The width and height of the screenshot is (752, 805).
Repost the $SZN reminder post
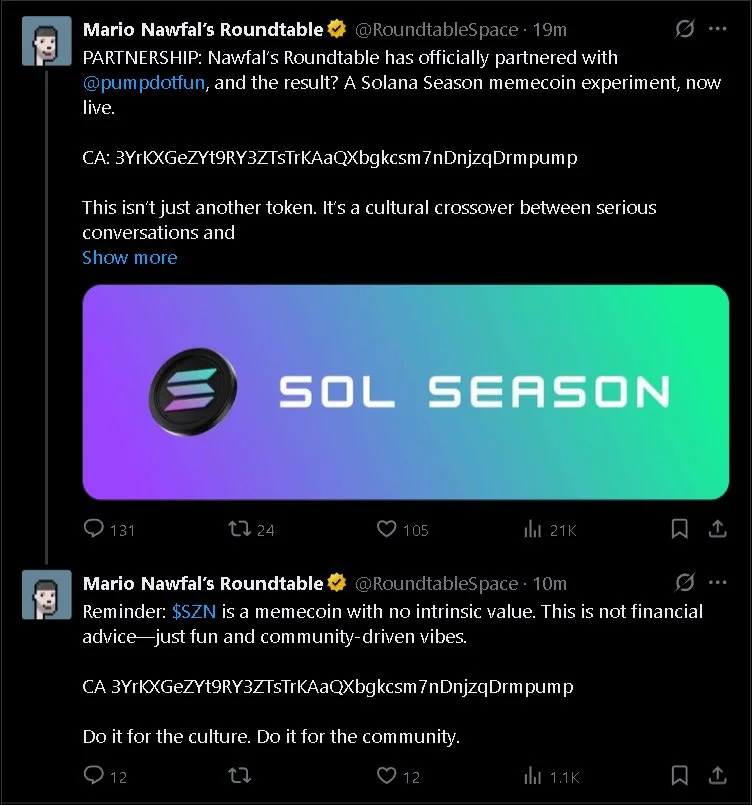coord(240,775)
